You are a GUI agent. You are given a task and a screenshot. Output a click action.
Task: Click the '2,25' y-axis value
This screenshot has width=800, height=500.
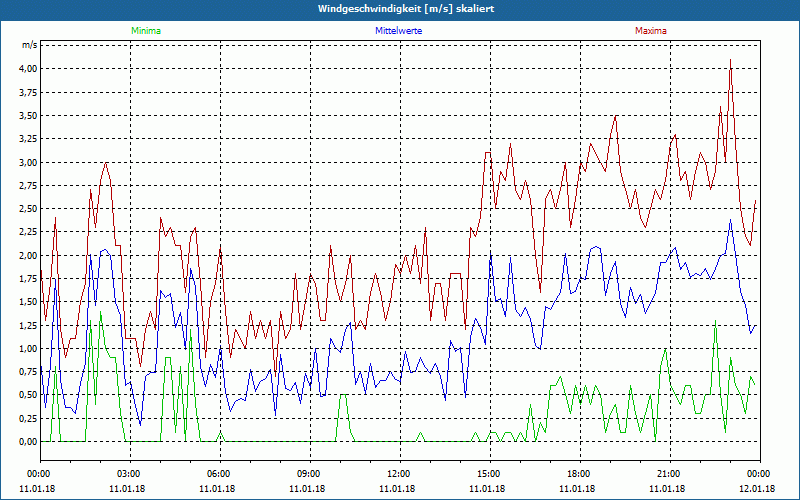[28, 232]
